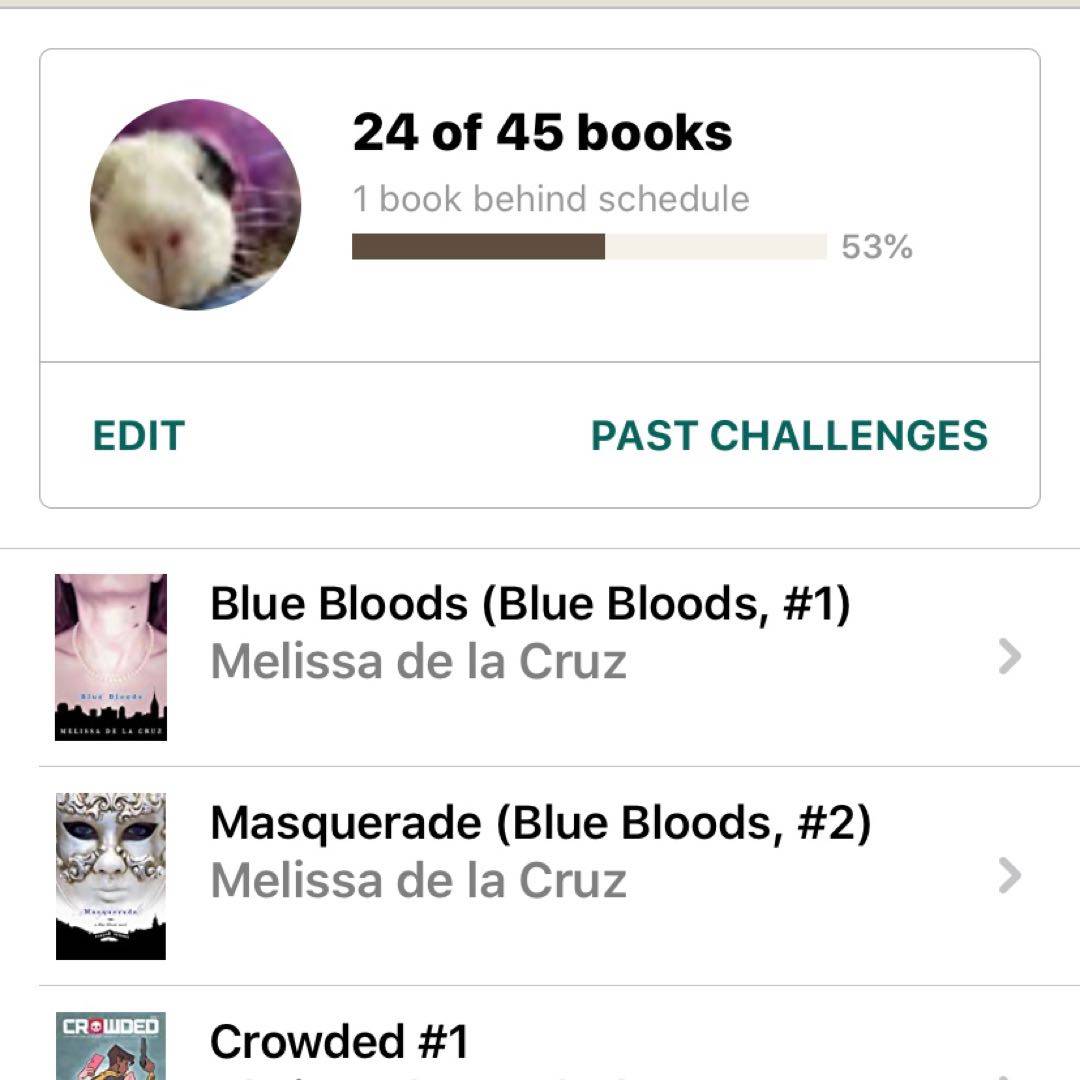Tap the cut-off author line below Crowded #1
This screenshot has width=1080, height=1080.
tap(420, 1076)
